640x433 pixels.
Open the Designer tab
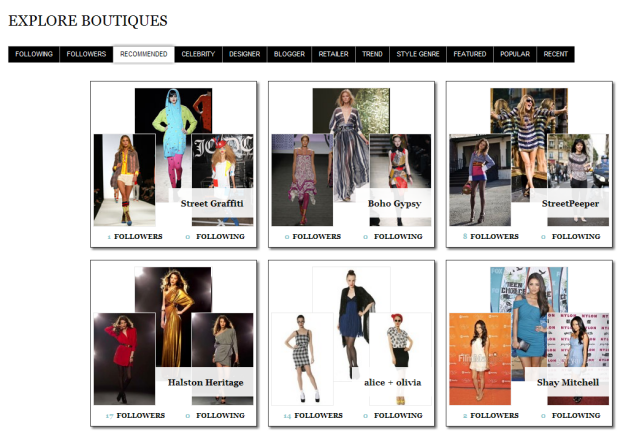tap(245, 54)
